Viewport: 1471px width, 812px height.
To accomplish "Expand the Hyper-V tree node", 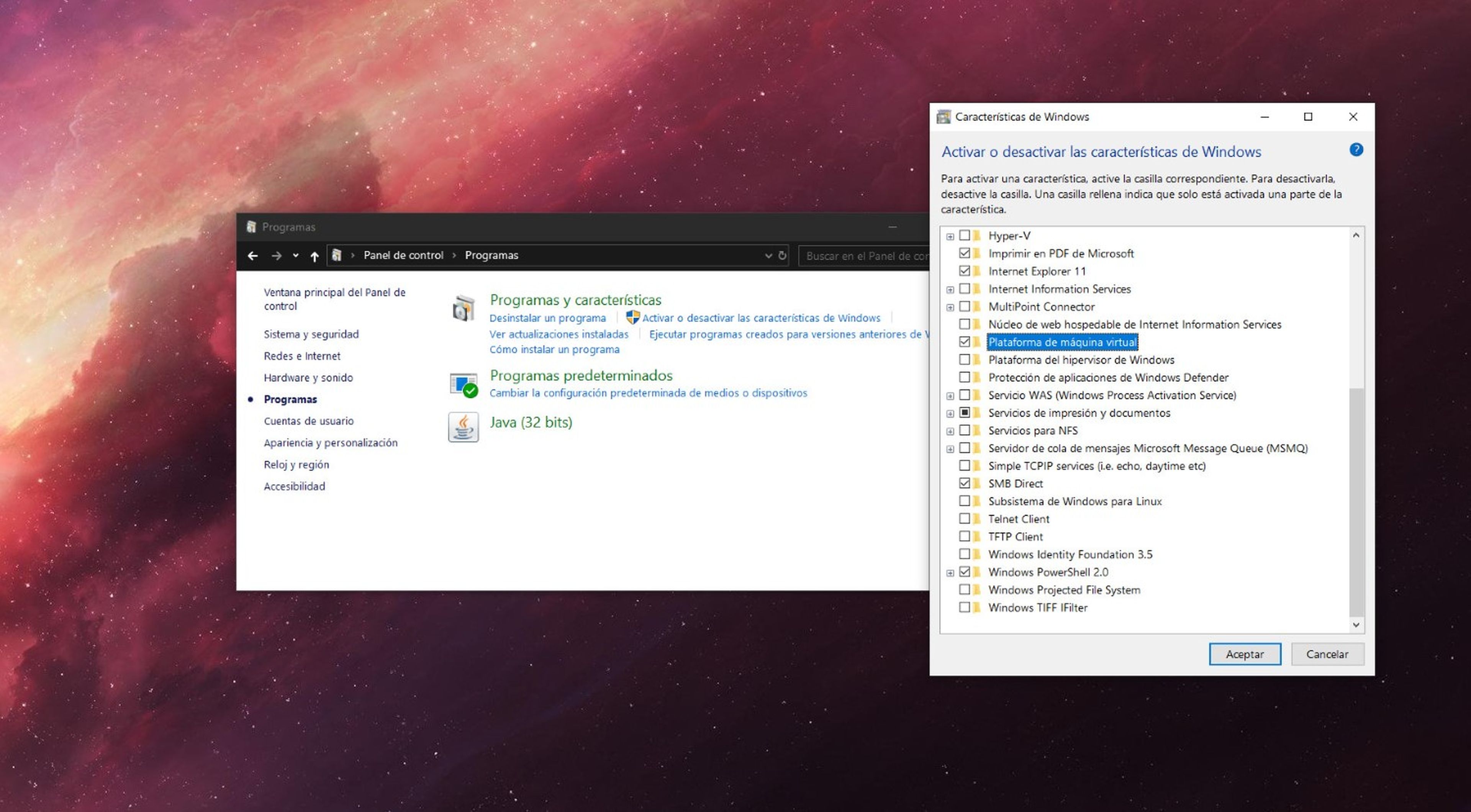I will point(950,236).
